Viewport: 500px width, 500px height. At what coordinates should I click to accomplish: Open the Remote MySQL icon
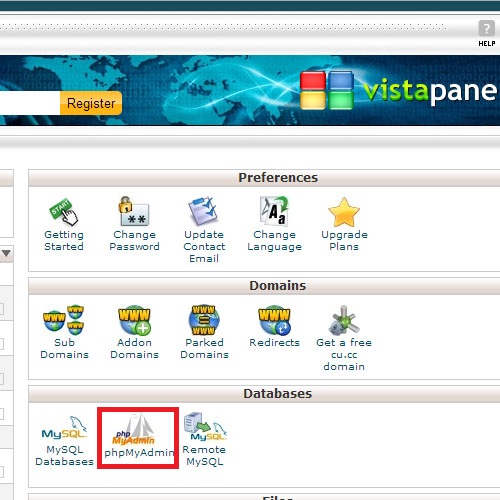[x=205, y=427]
